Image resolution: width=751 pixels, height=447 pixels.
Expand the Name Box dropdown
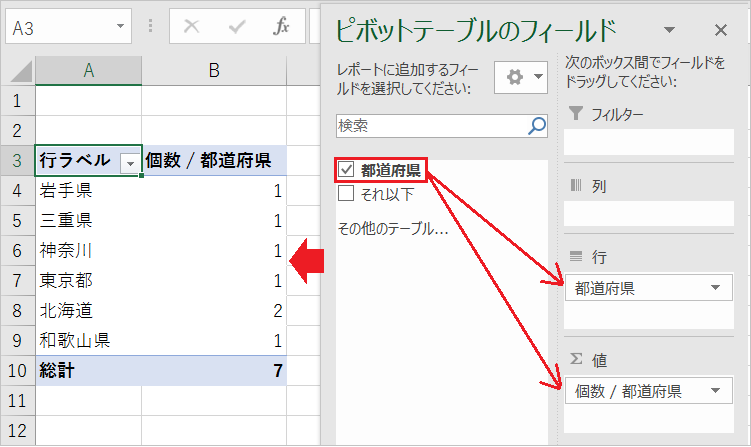pyautogui.click(x=121, y=26)
